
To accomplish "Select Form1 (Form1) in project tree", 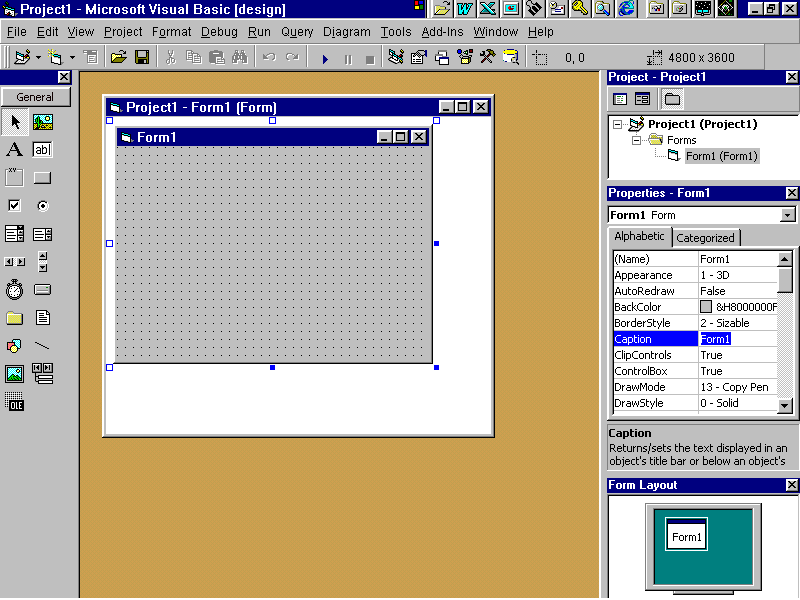I will click(721, 156).
